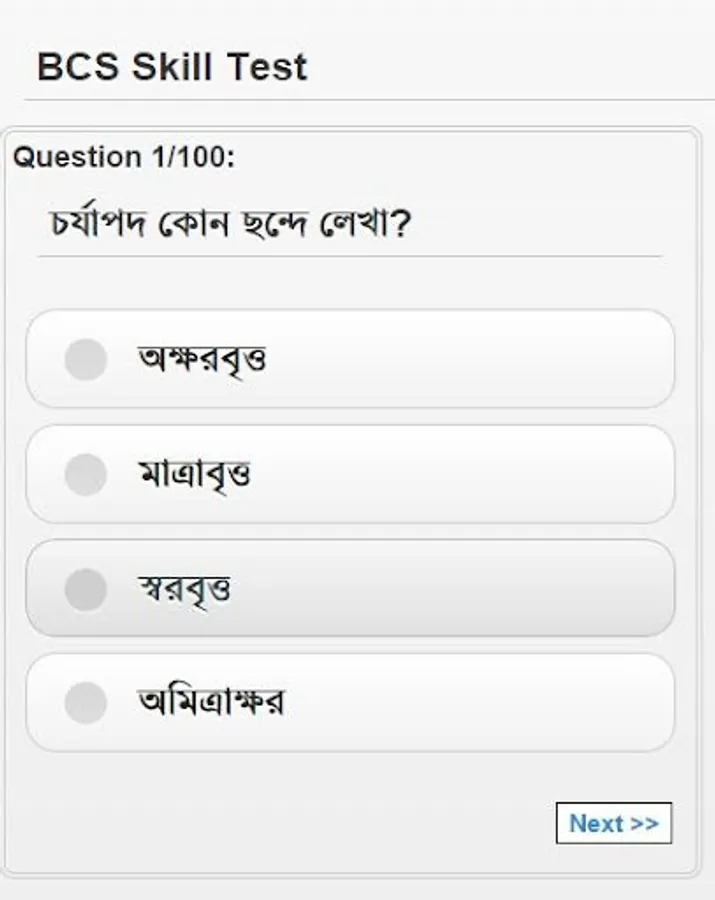Tap the স্বরবৃত্ত answer text
Viewport: 715px width, 900px height.
pyautogui.click(x=185, y=589)
